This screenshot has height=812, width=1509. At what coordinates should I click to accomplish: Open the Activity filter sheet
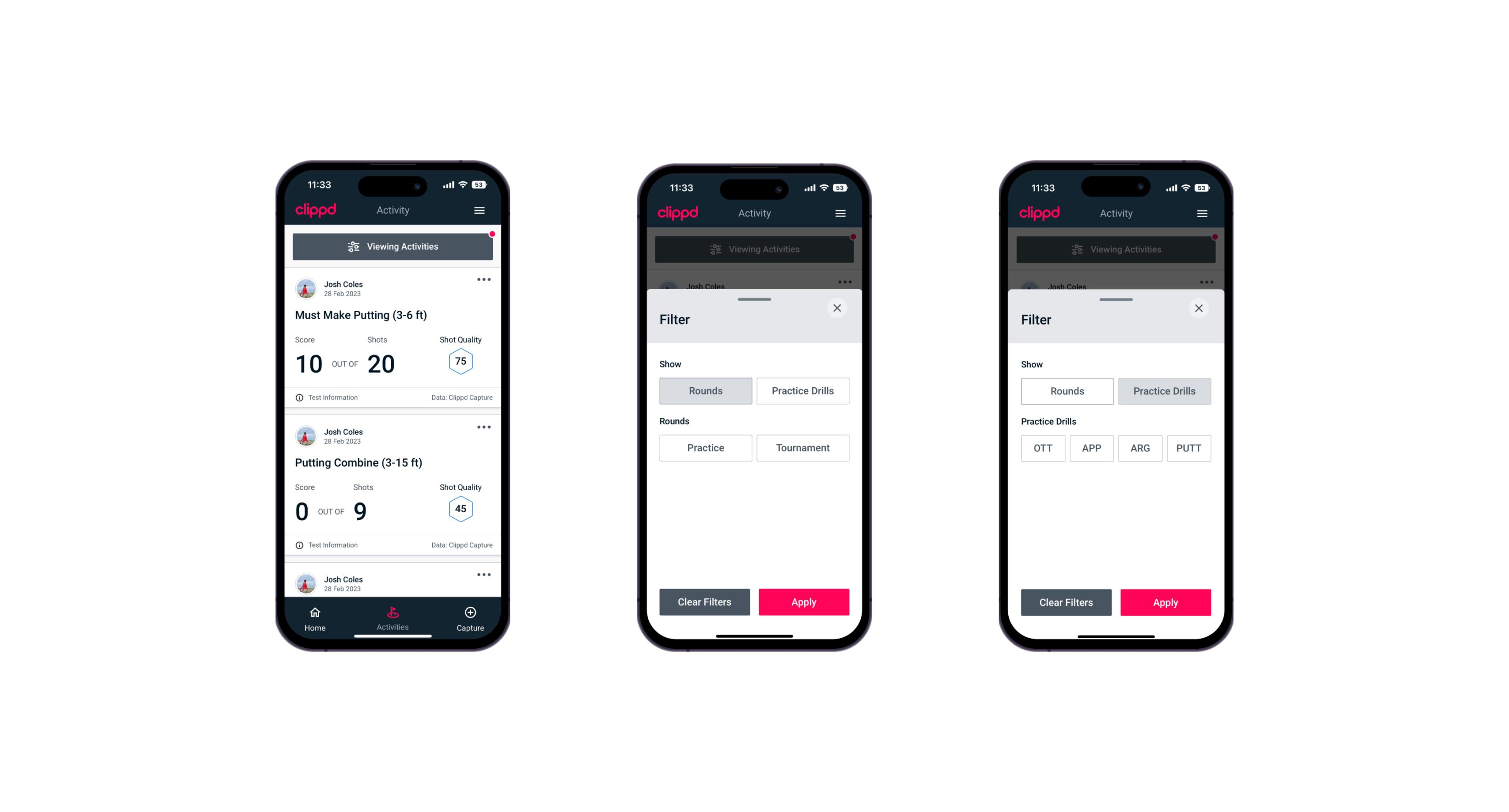(393, 247)
